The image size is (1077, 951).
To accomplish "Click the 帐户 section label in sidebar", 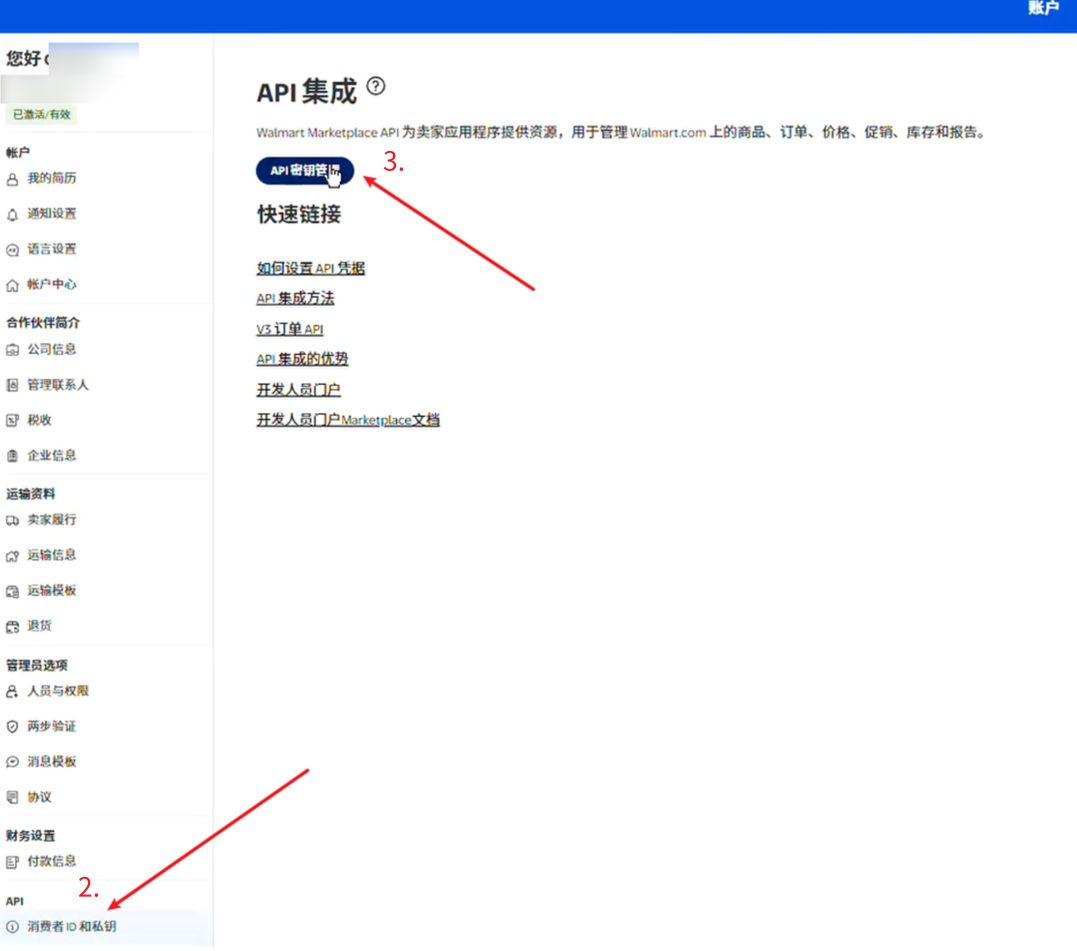I will click(18, 152).
